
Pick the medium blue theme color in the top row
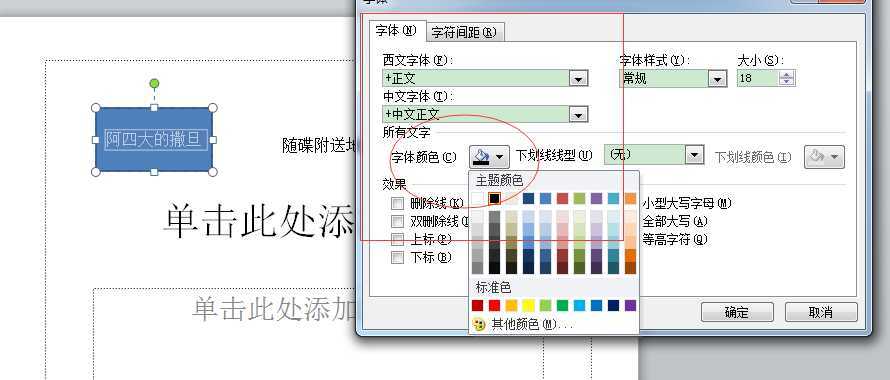pyautogui.click(x=545, y=198)
